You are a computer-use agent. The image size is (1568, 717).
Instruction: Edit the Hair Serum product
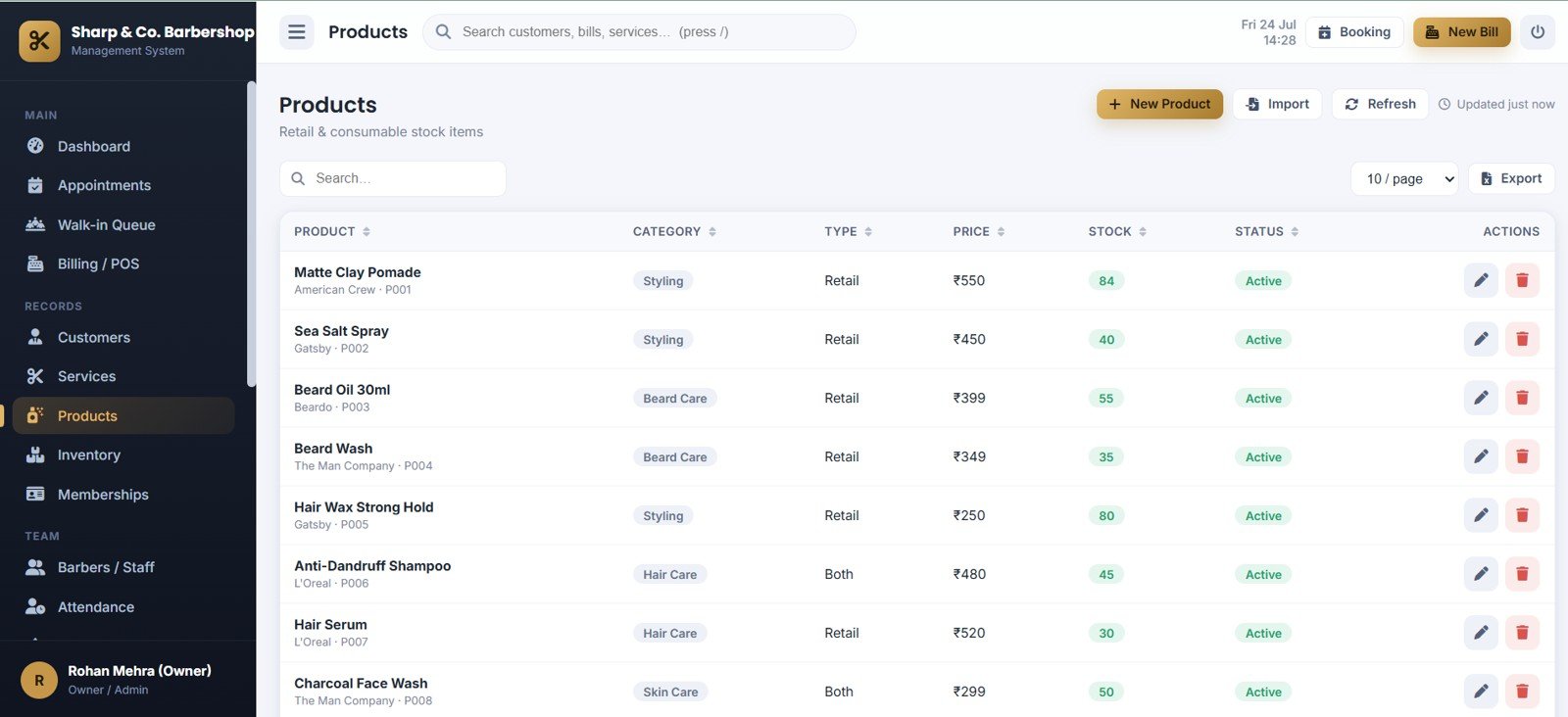pos(1481,633)
